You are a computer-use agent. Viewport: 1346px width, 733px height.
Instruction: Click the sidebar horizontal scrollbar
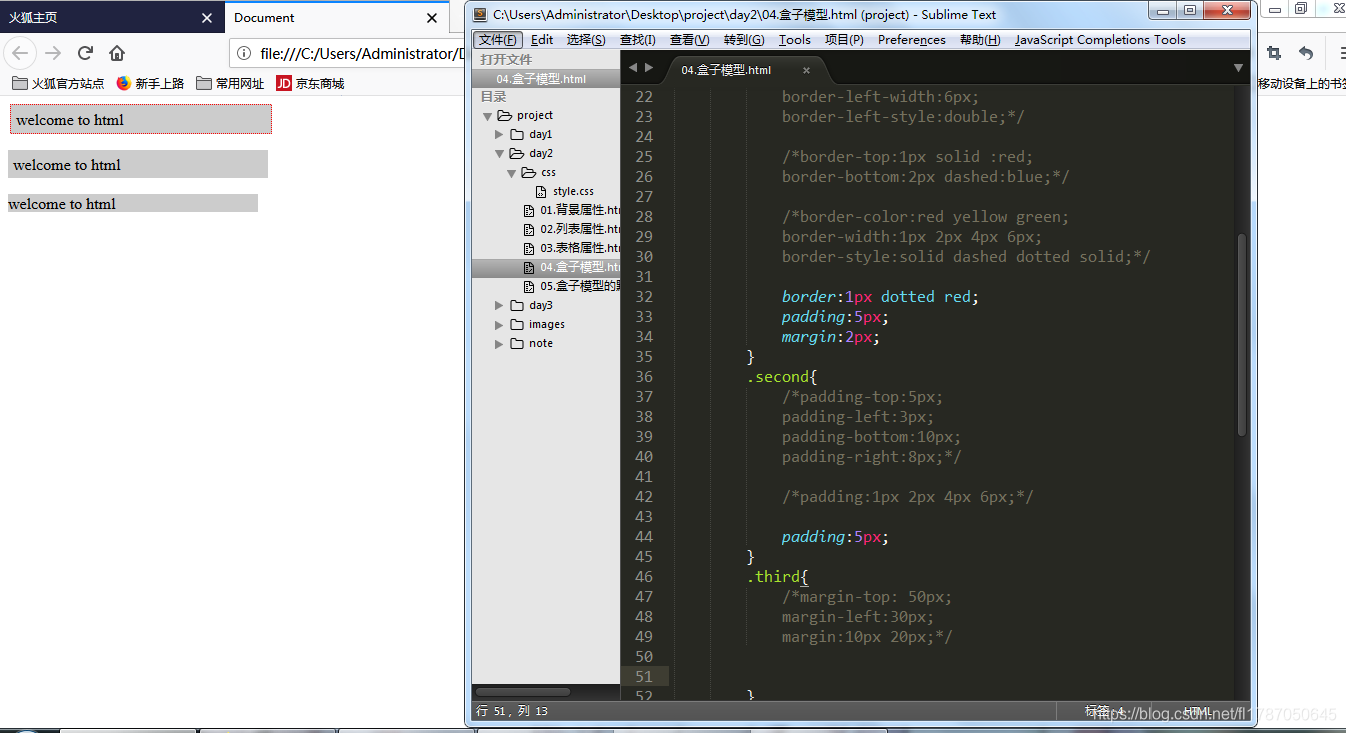pos(522,692)
